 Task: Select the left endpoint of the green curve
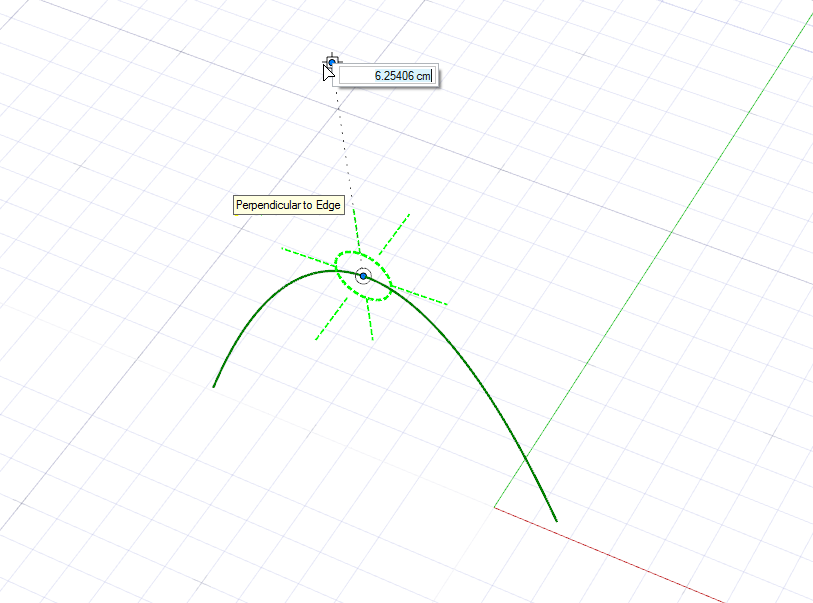point(214,386)
